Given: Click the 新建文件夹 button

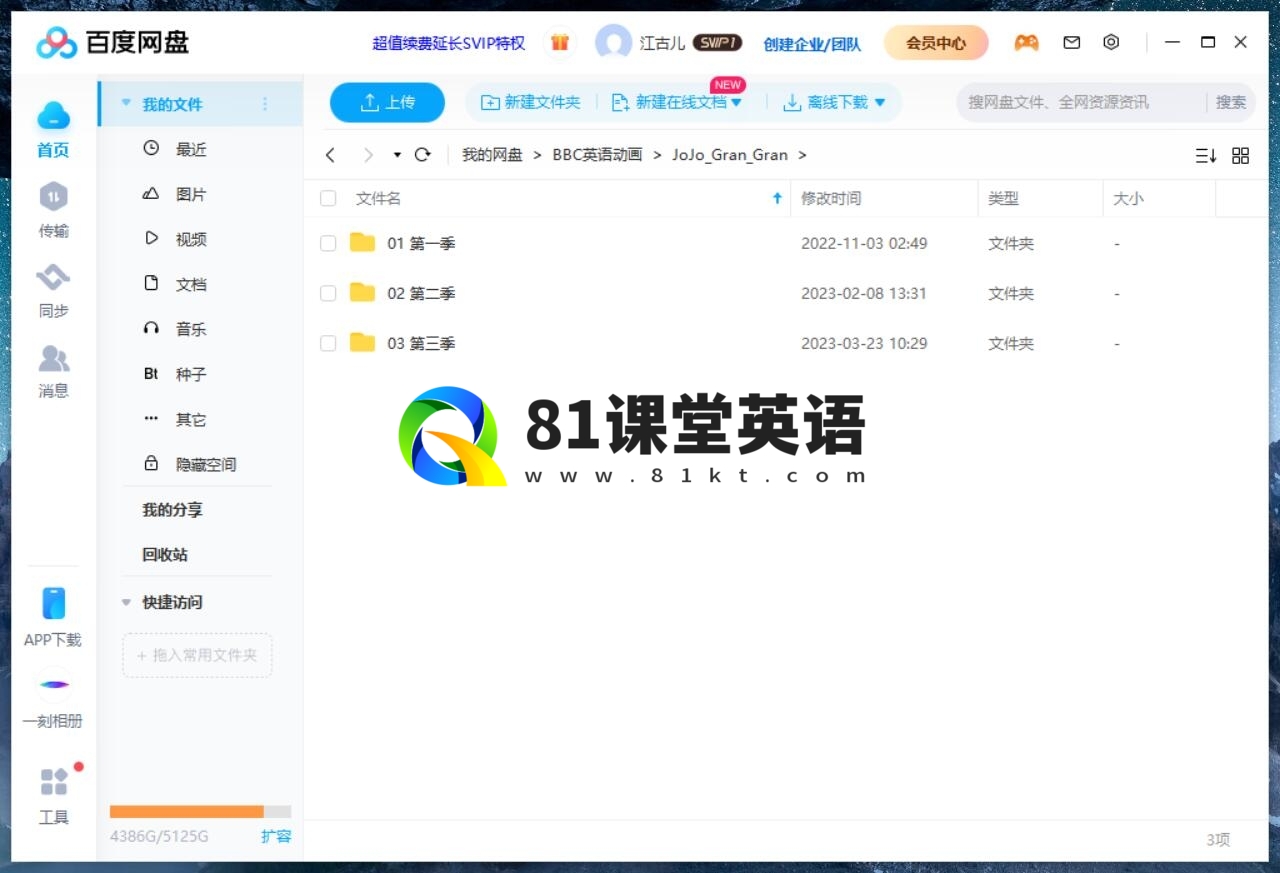Looking at the screenshot, I should tap(531, 102).
